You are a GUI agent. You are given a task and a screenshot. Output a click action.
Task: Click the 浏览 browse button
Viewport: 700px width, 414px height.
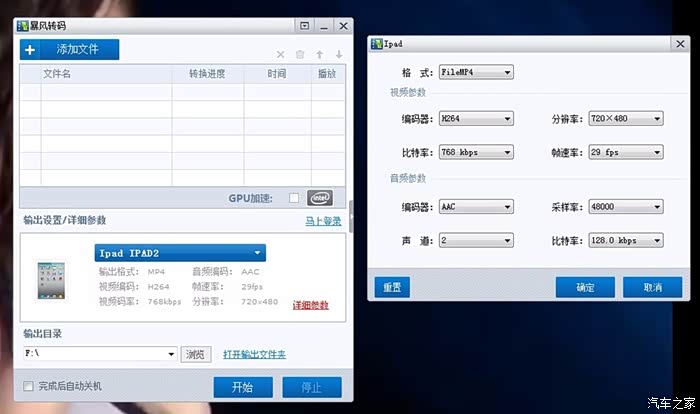[x=196, y=355]
